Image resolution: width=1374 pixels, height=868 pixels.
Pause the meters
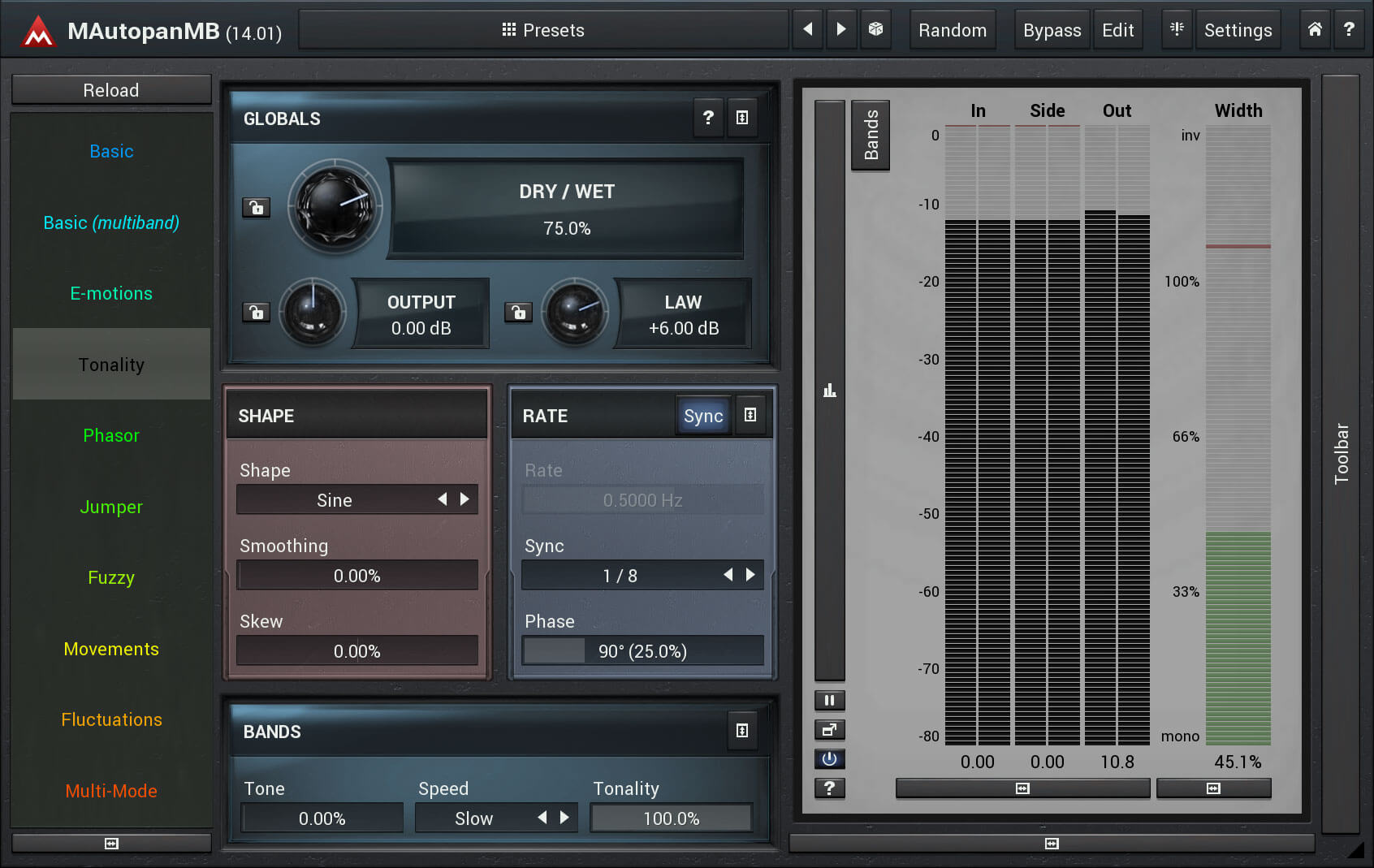(829, 700)
